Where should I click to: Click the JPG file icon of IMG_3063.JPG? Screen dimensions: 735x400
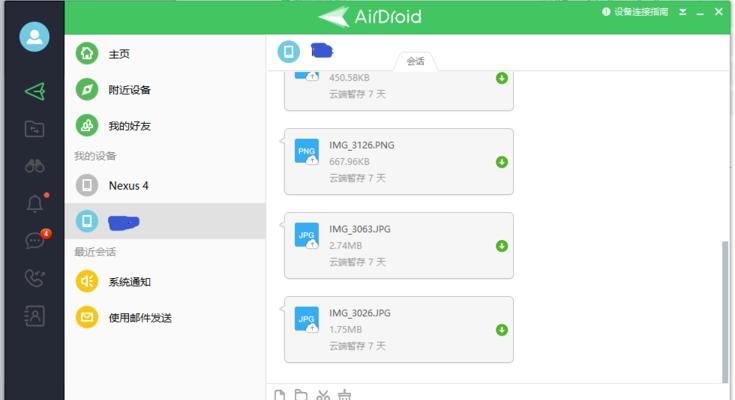click(x=307, y=235)
